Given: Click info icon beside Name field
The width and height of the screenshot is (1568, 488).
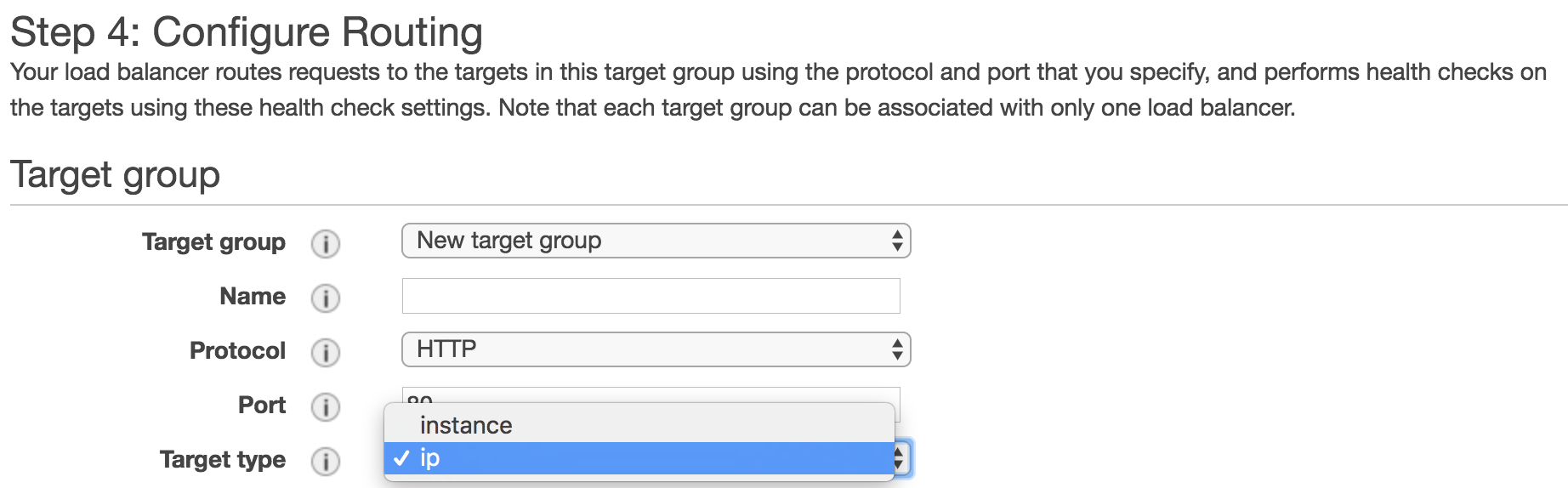Looking at the screenshot, I should coord(325,298).
